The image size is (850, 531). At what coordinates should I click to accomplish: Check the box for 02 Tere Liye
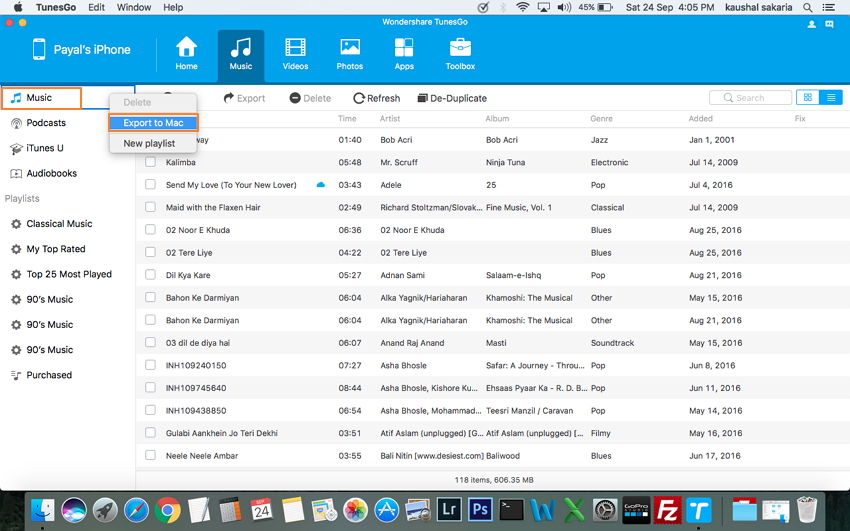pyautogui.click(x=150, y=252)
